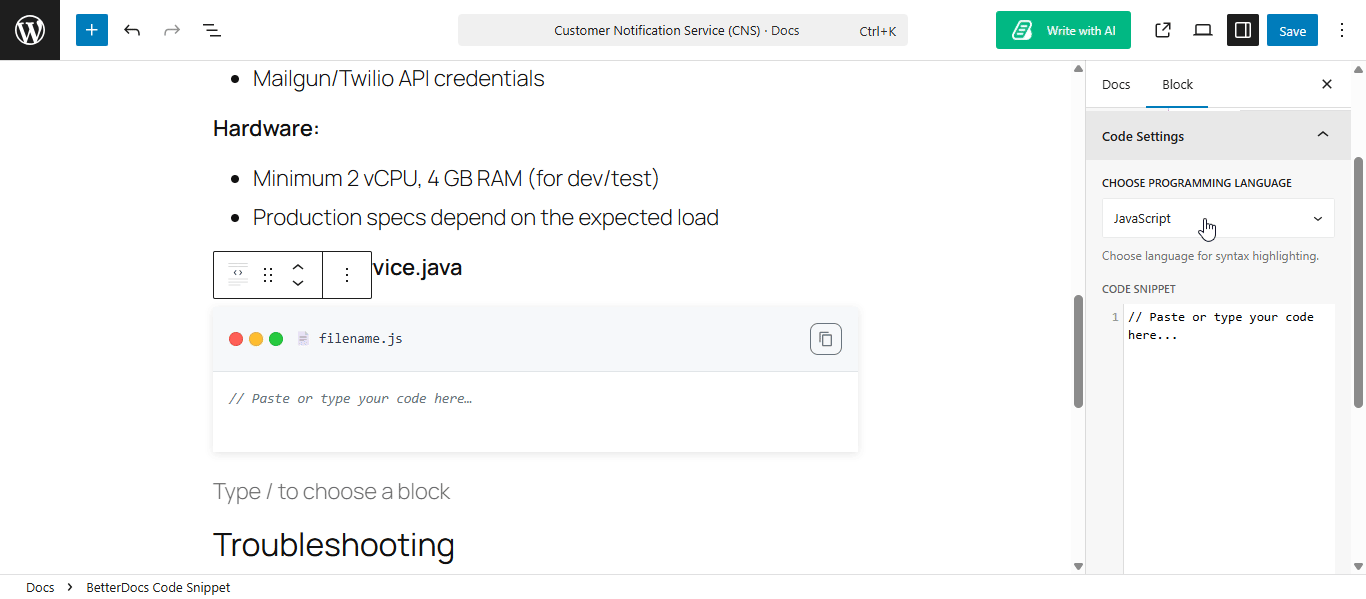1366x599 pixels.
Task: Undo the last change
Action: coord(132,30)
